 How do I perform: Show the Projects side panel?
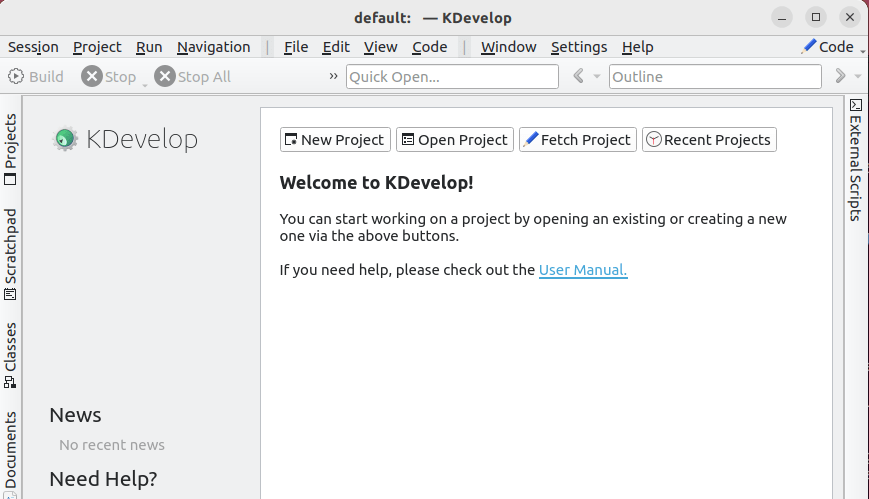coord(11,149)
